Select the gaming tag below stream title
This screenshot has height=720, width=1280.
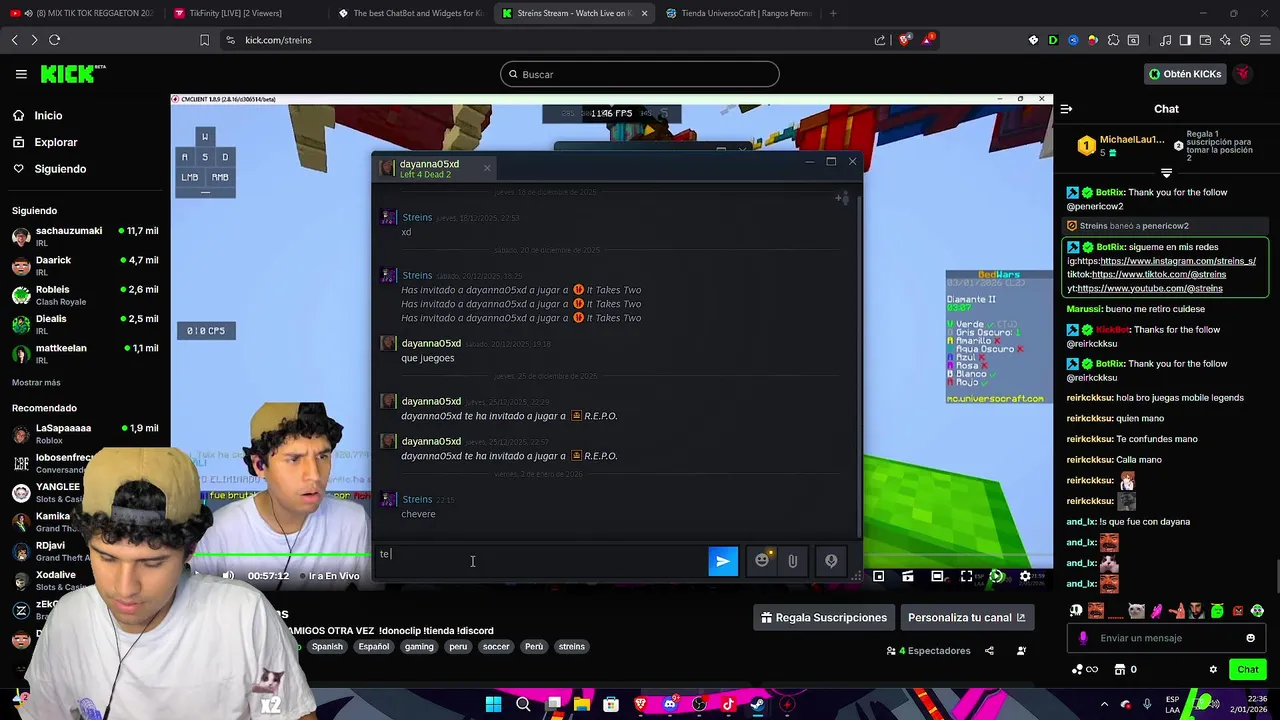click(x=419, y=647)
